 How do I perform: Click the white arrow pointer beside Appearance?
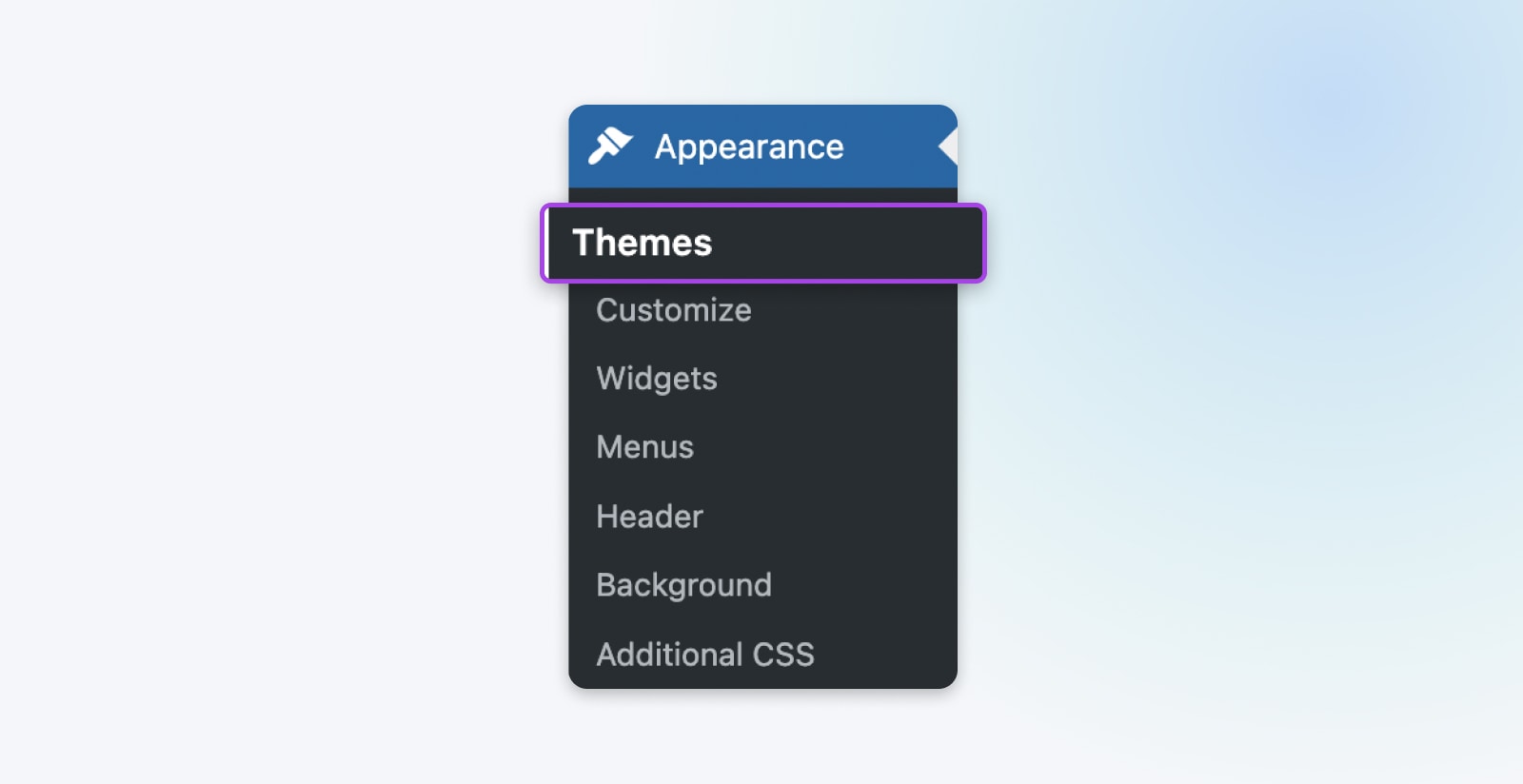948,147
